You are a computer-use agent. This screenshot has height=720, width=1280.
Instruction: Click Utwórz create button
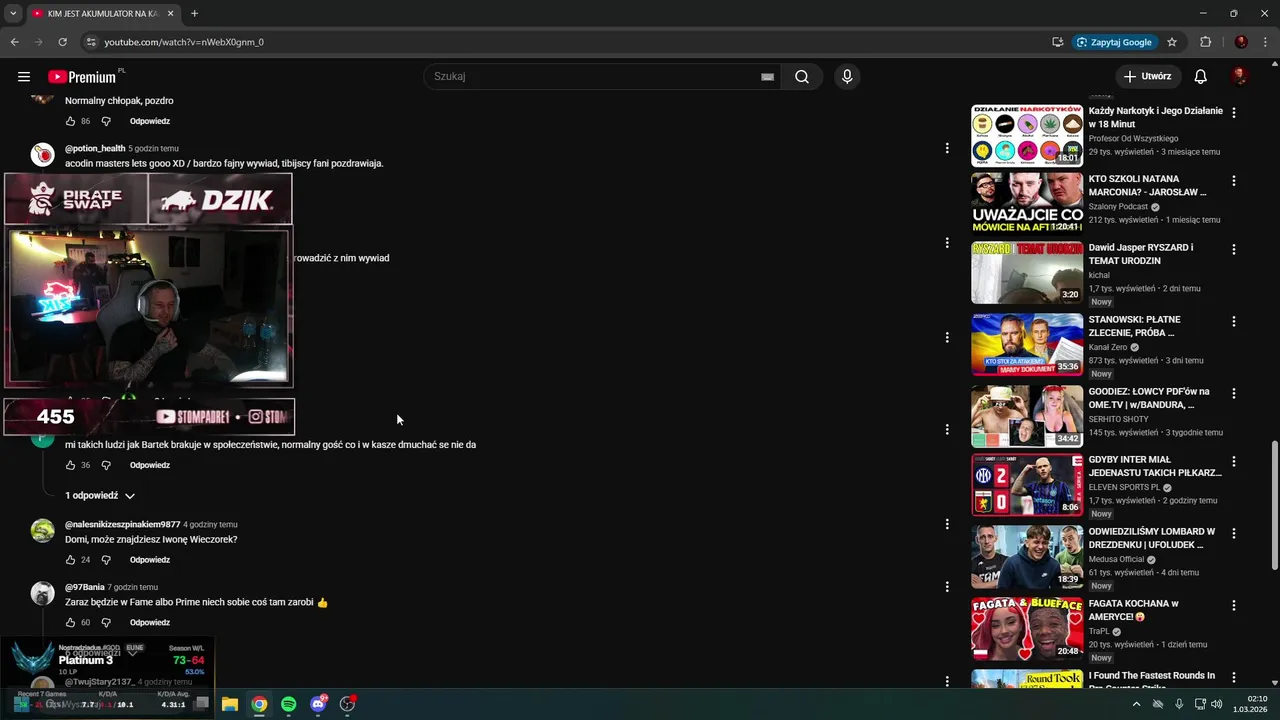[1147, 77]
